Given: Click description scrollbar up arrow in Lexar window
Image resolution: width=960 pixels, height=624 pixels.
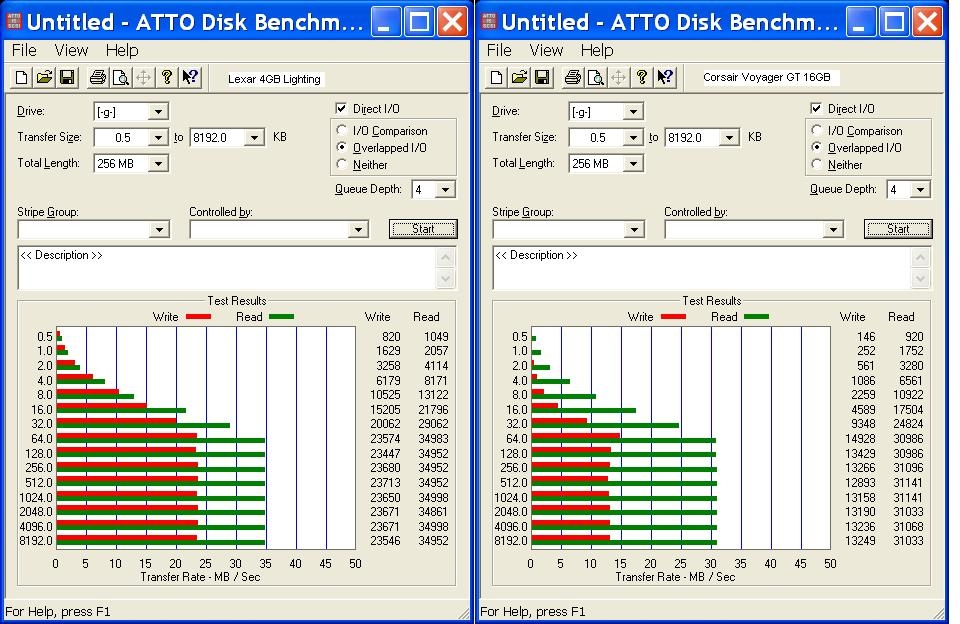Looking at the screenshot, I should click(x=446, y=258).
